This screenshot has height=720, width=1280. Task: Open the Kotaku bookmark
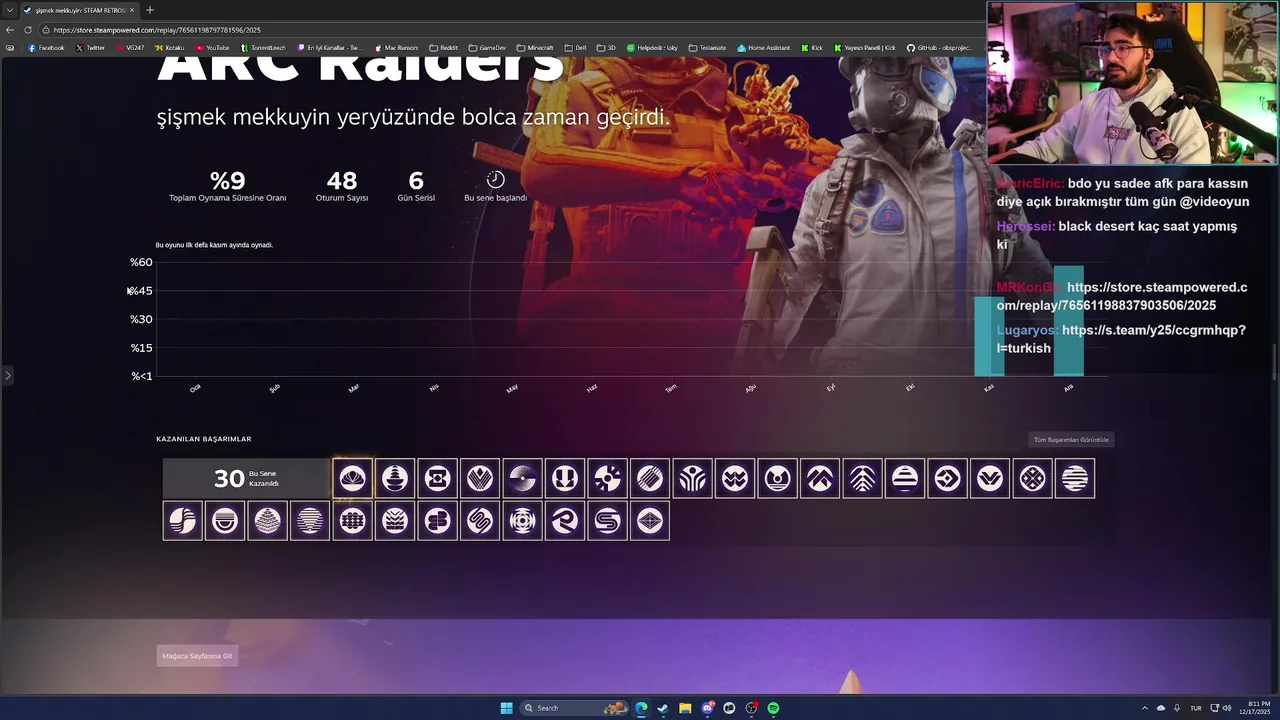170,48
